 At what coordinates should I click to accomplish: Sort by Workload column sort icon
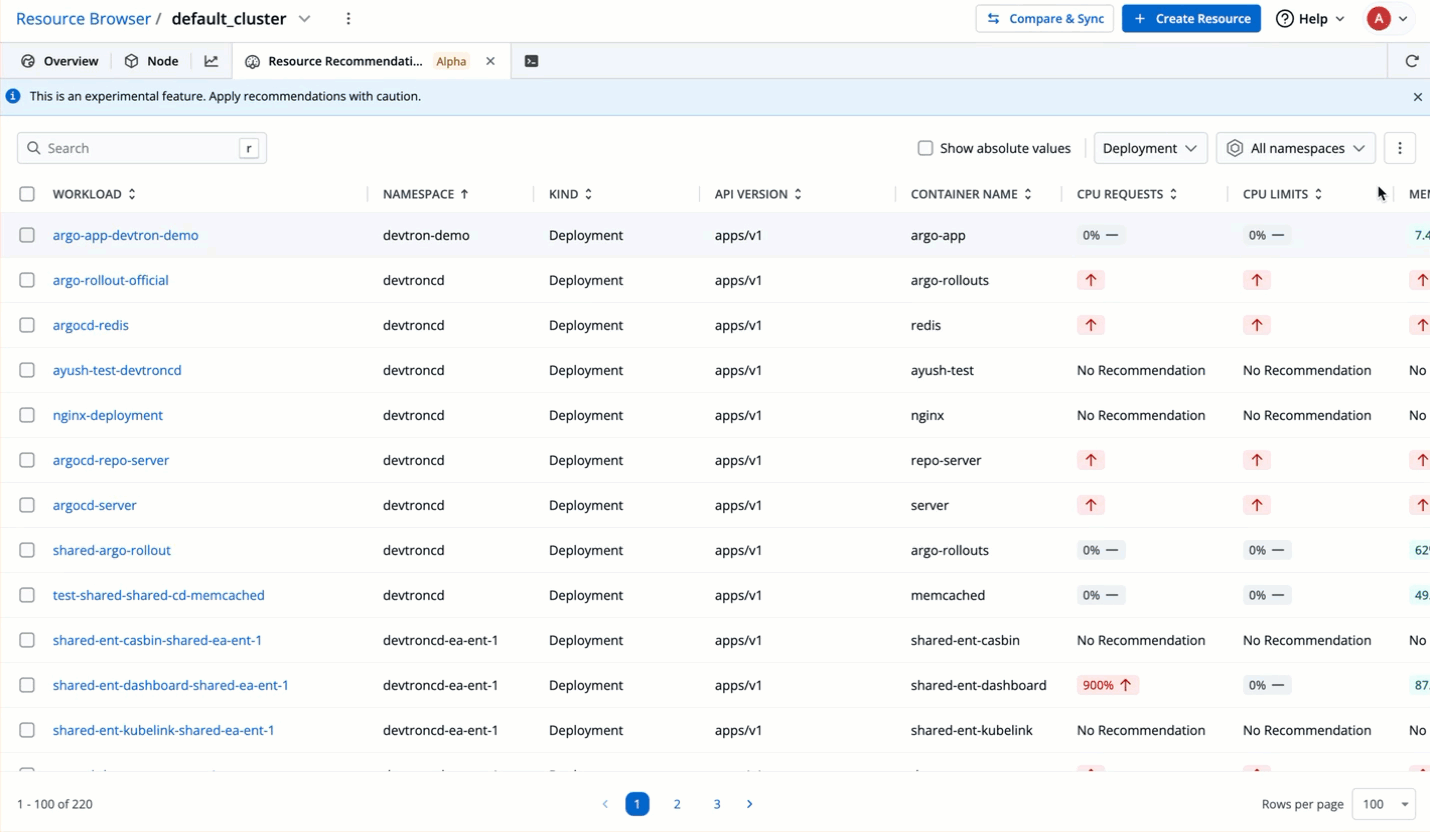click(x=132, y=194)
